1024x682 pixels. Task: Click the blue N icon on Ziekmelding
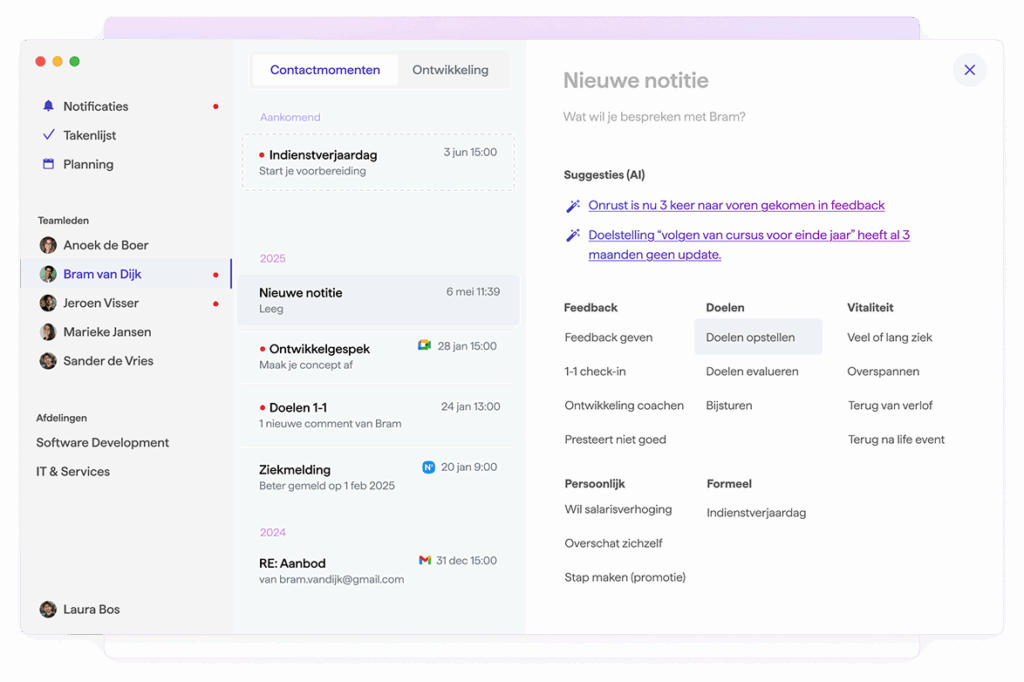tap(428, 467)
